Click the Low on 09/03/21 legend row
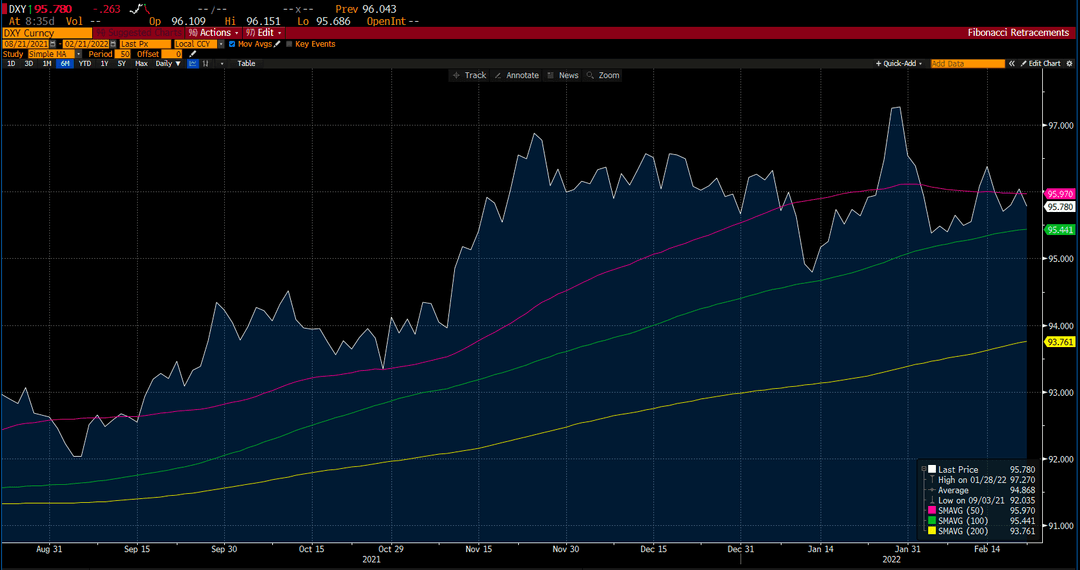This screenshot has width=1080, height=570. pos(982,500)
